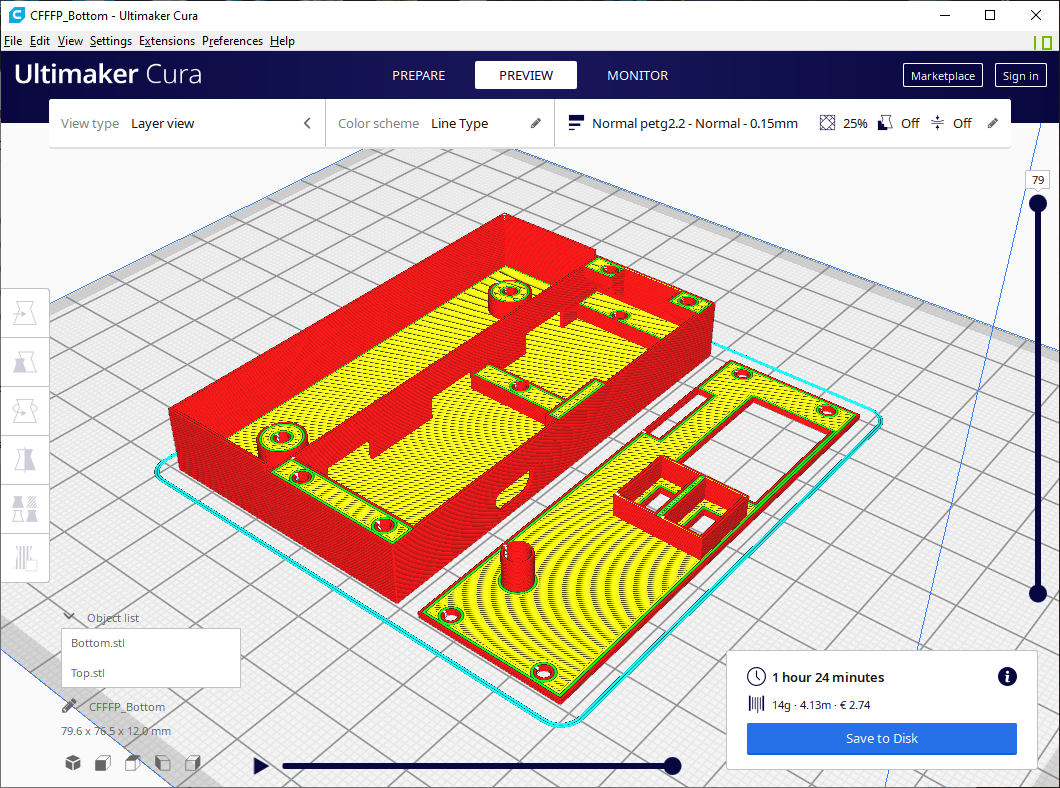1060x788 pixels.
Task: Click the print info icon beside time estimate
Action: (1007, 676)
